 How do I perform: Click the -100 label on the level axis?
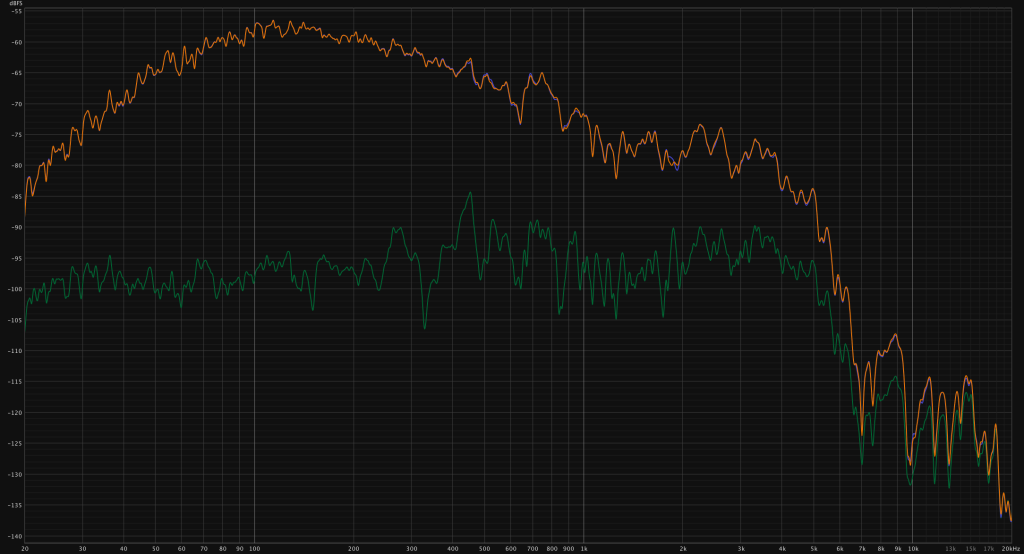(16, 289)
